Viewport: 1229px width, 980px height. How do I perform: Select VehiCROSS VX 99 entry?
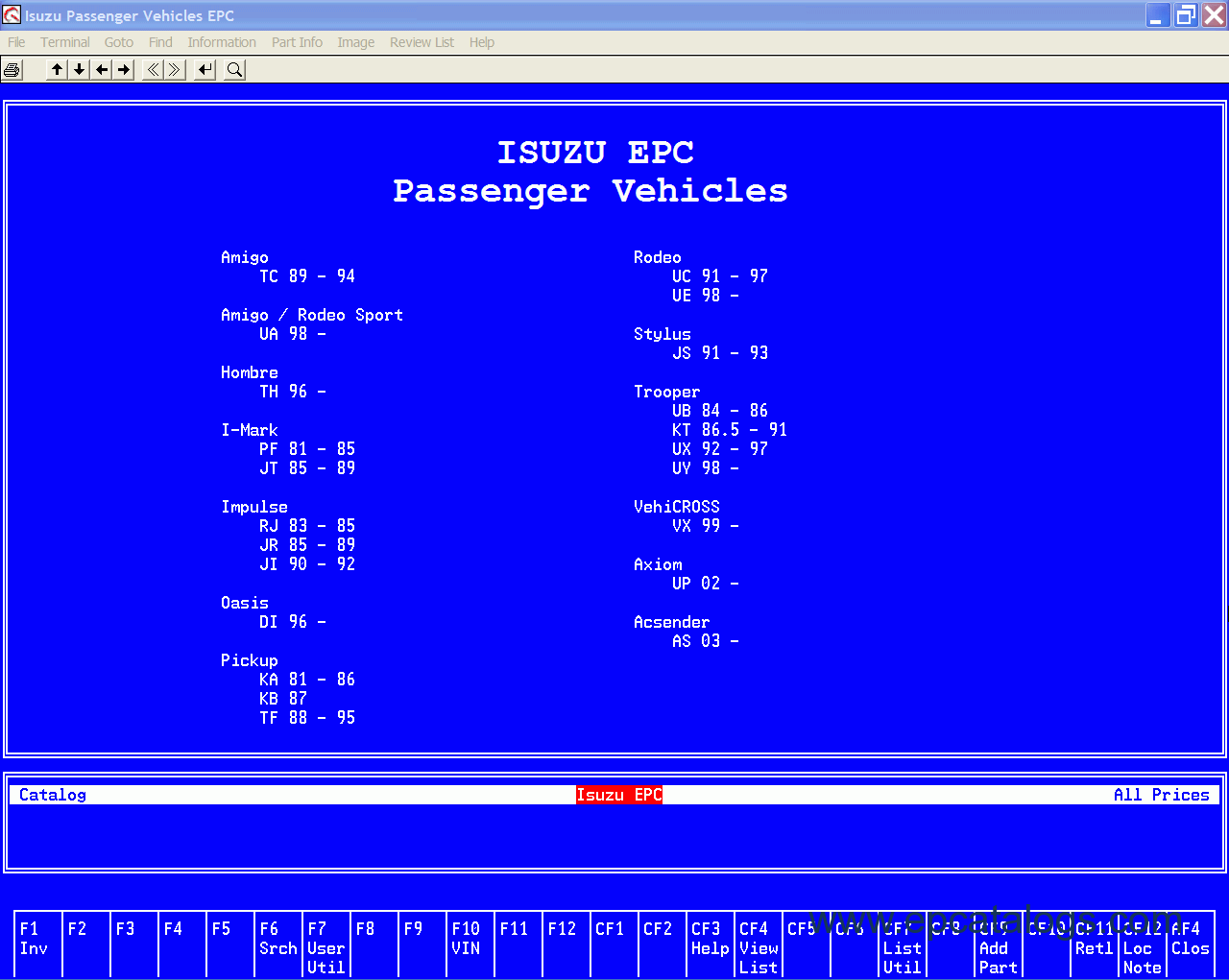(706, 526)
